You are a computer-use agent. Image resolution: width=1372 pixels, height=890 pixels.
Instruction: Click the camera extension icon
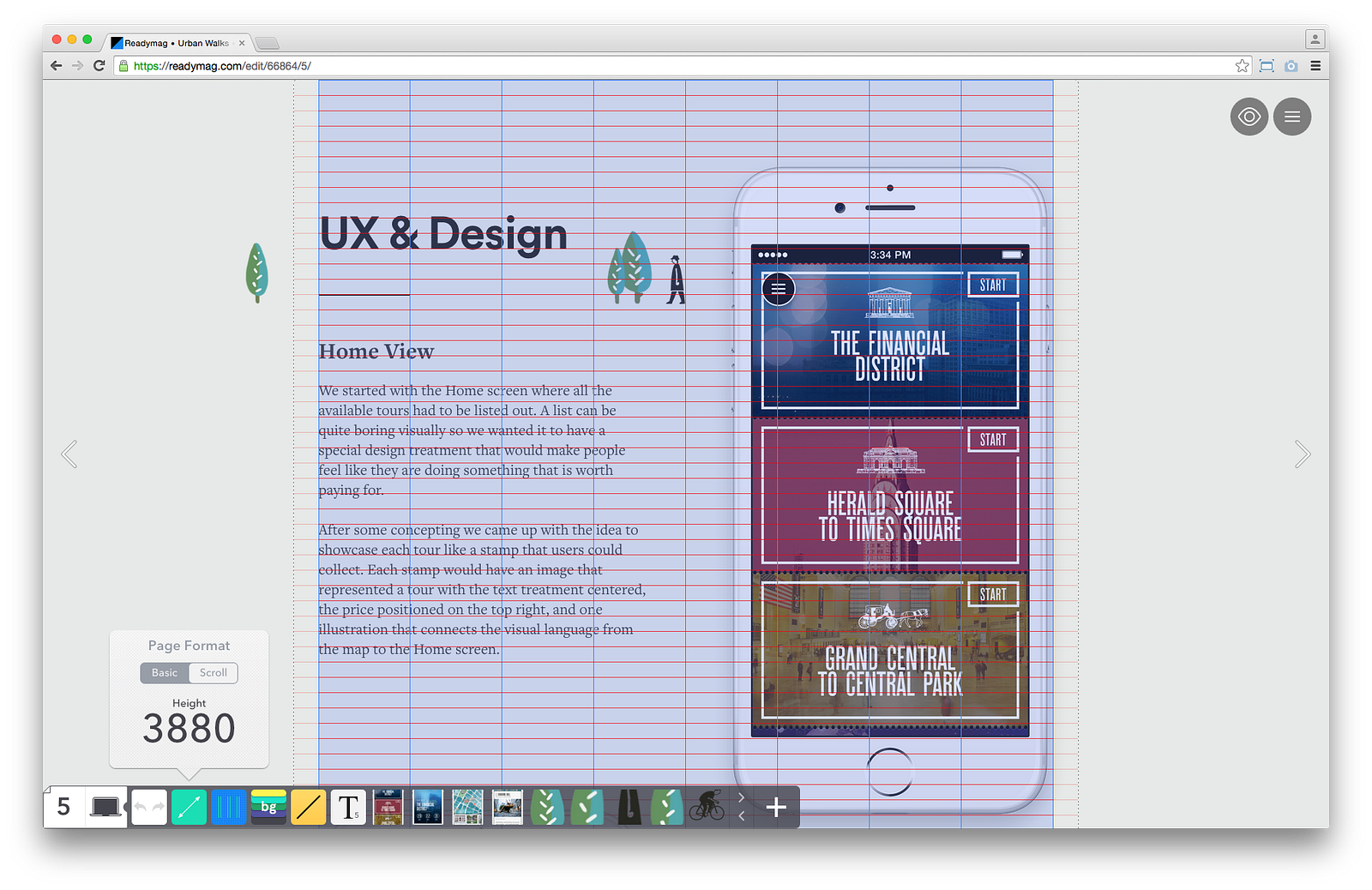(1291, 66)
